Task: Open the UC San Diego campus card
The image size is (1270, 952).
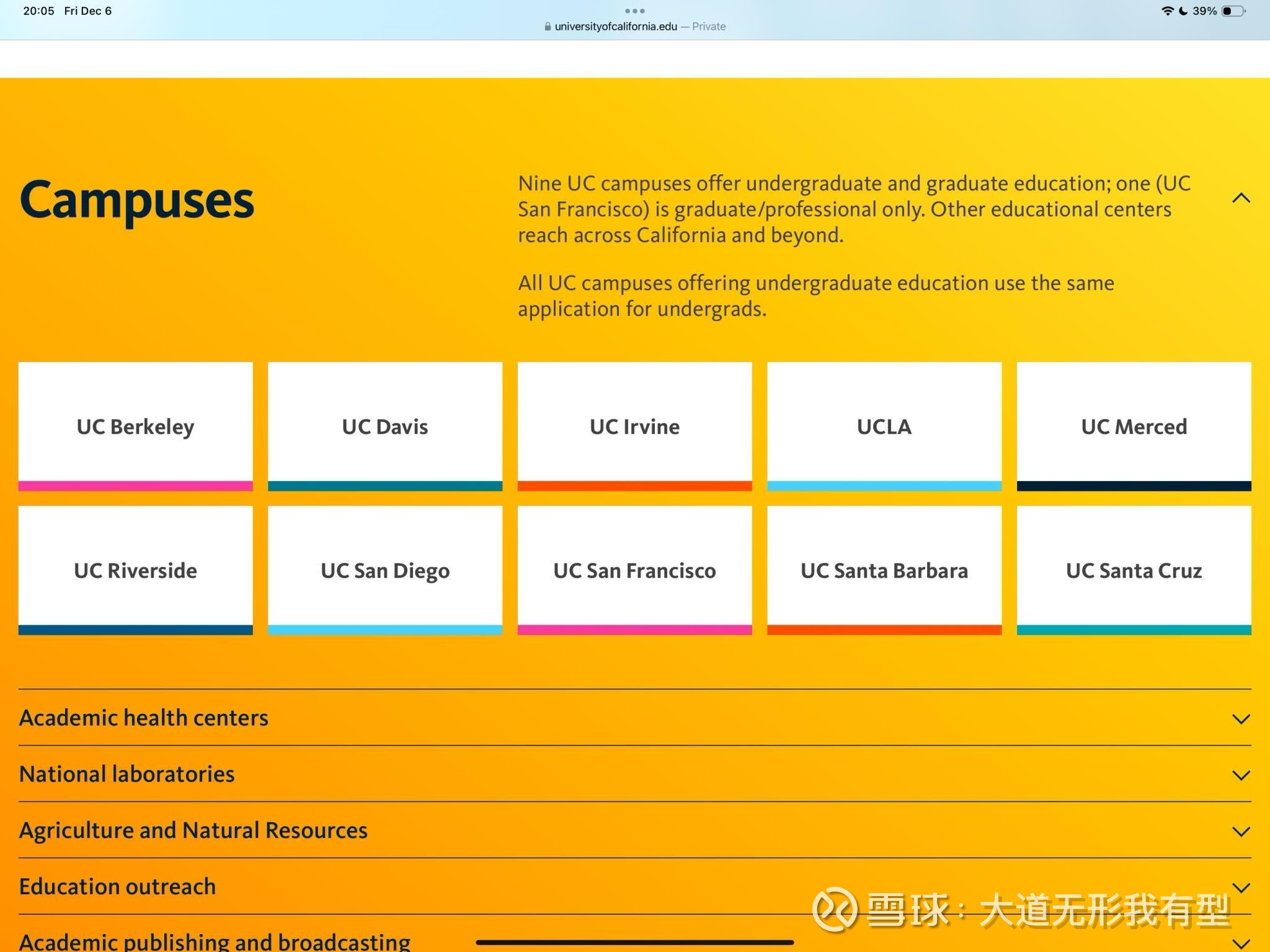Action: coord(385,570)
